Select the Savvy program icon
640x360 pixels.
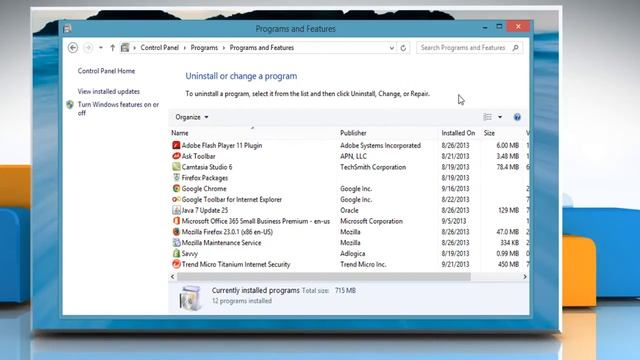click(x=176, y=253)
